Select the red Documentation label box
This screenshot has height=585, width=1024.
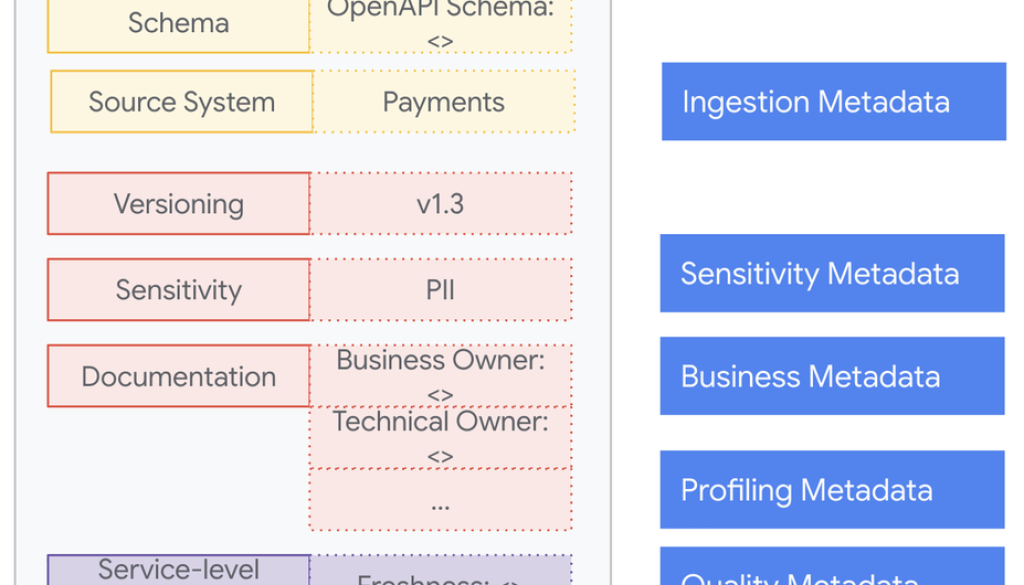(179, 377)
